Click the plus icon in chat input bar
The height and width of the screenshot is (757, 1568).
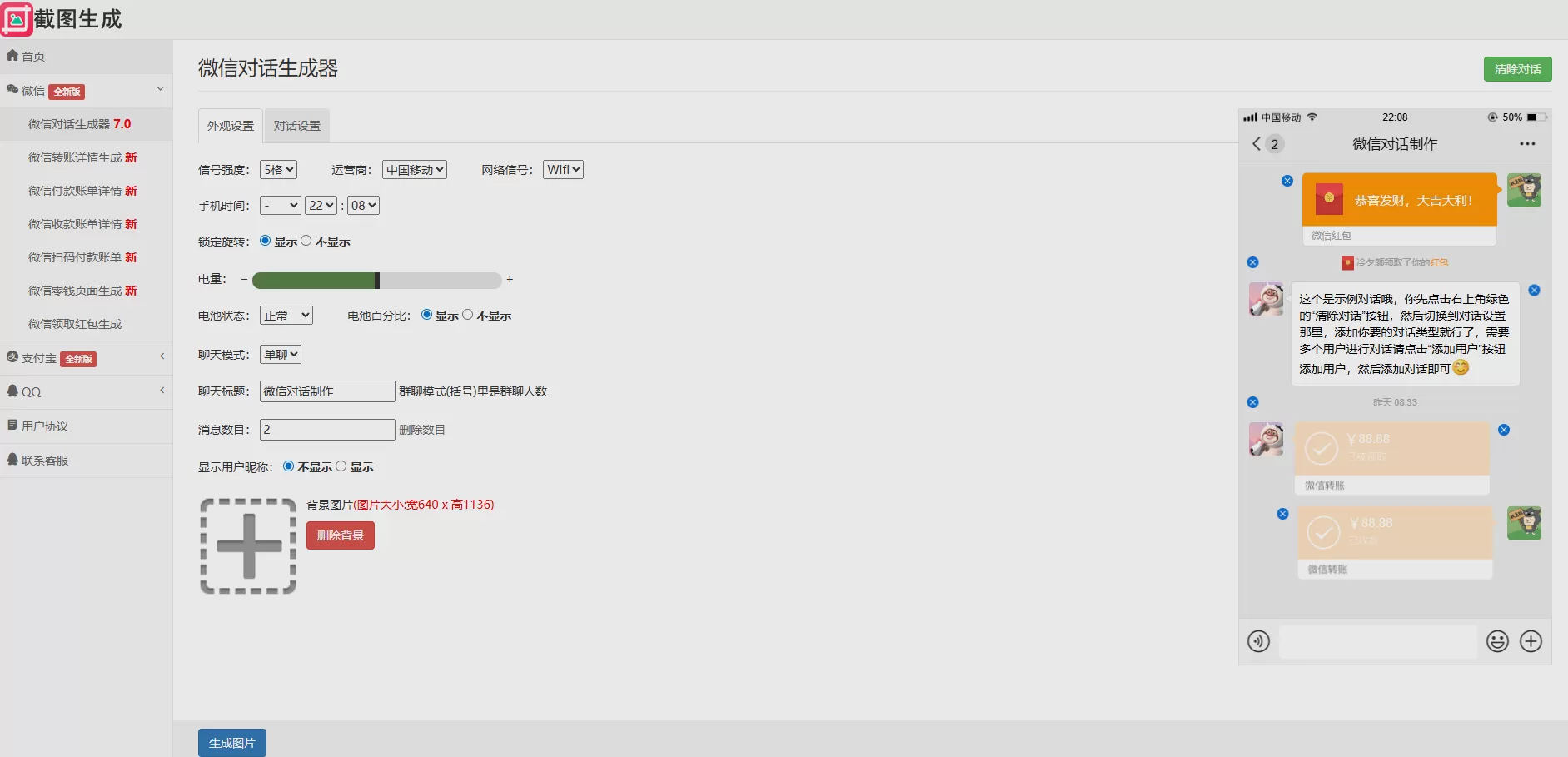(1531, 641)
